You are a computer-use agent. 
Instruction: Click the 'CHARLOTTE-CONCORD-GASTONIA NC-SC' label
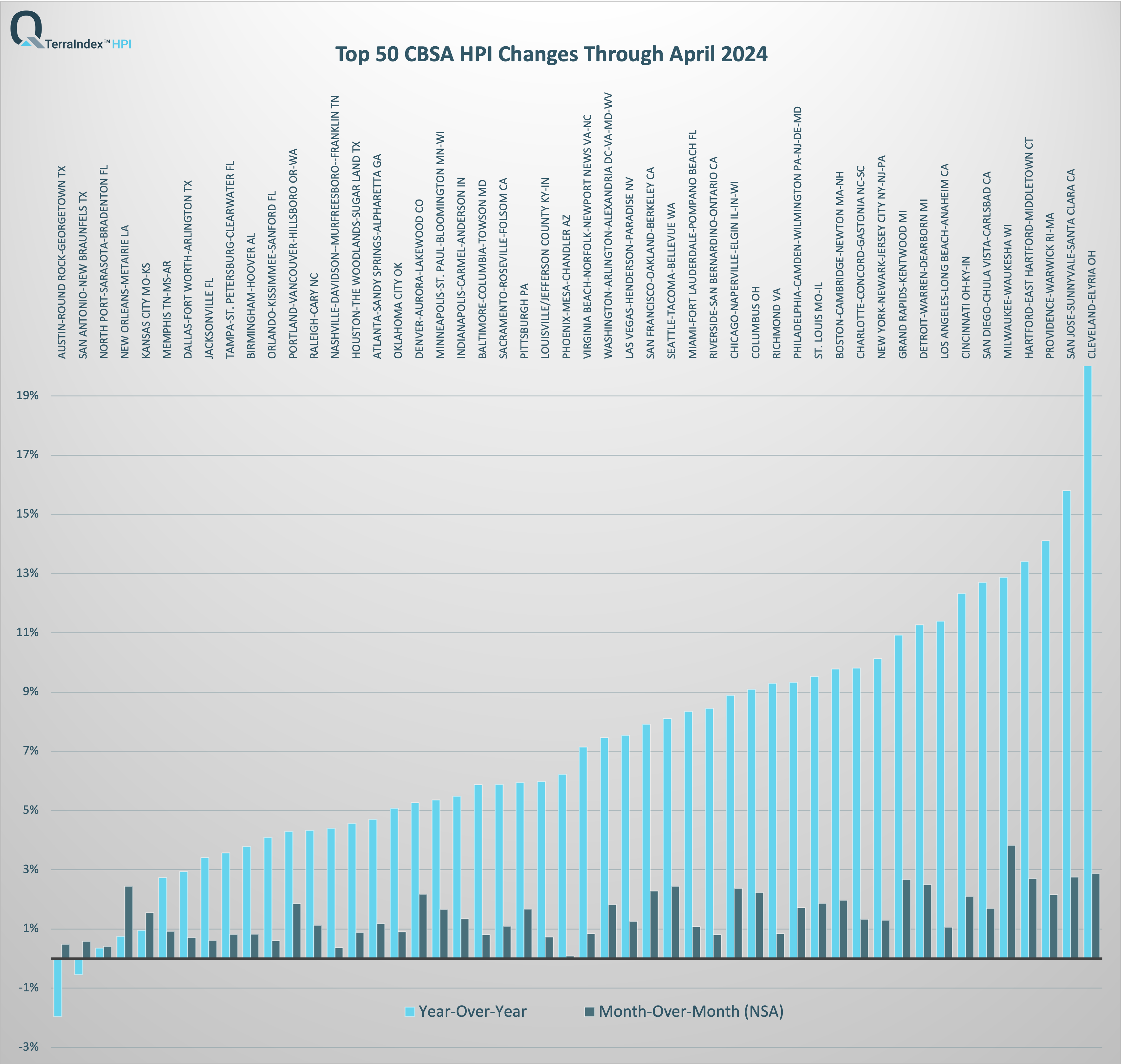pyautogui.click(x=860, y=262)
